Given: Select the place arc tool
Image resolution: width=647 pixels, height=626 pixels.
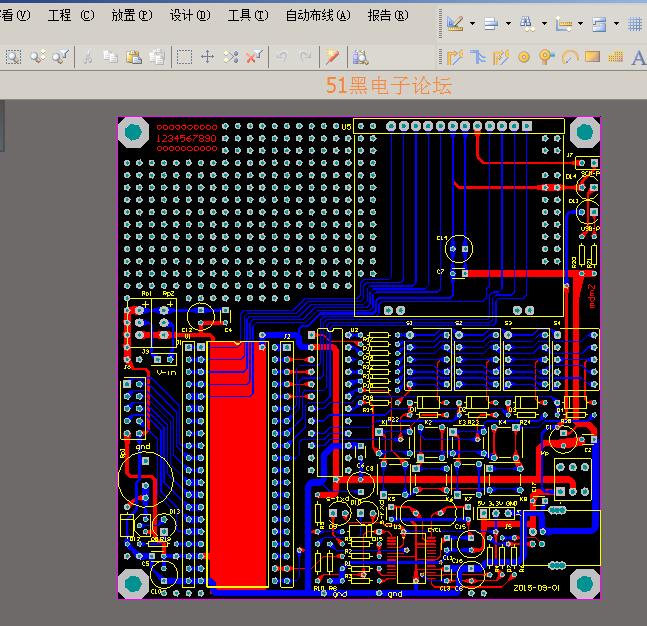Looking at the screenshot, I should (x=570, y=57).
